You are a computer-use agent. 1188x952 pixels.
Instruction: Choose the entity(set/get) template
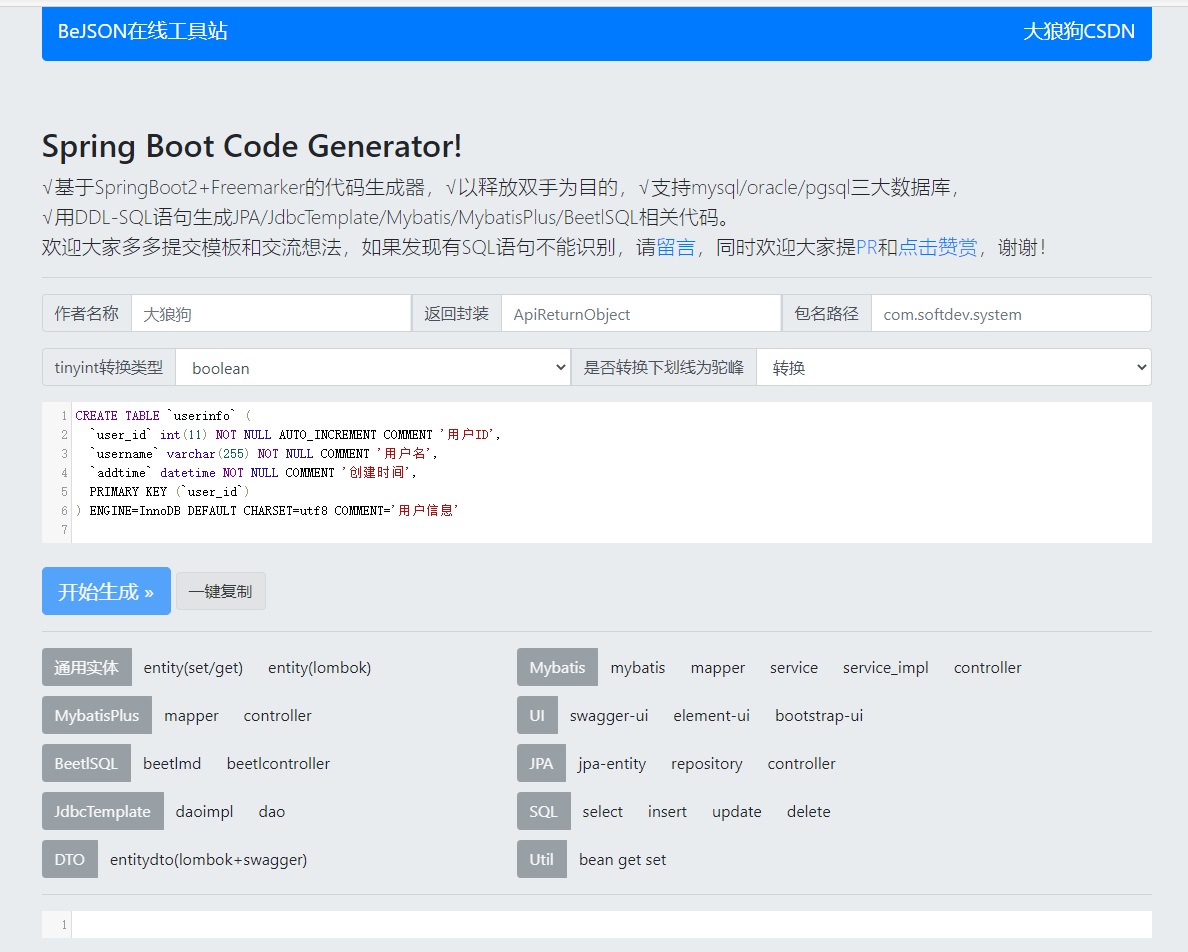[193, 668]
